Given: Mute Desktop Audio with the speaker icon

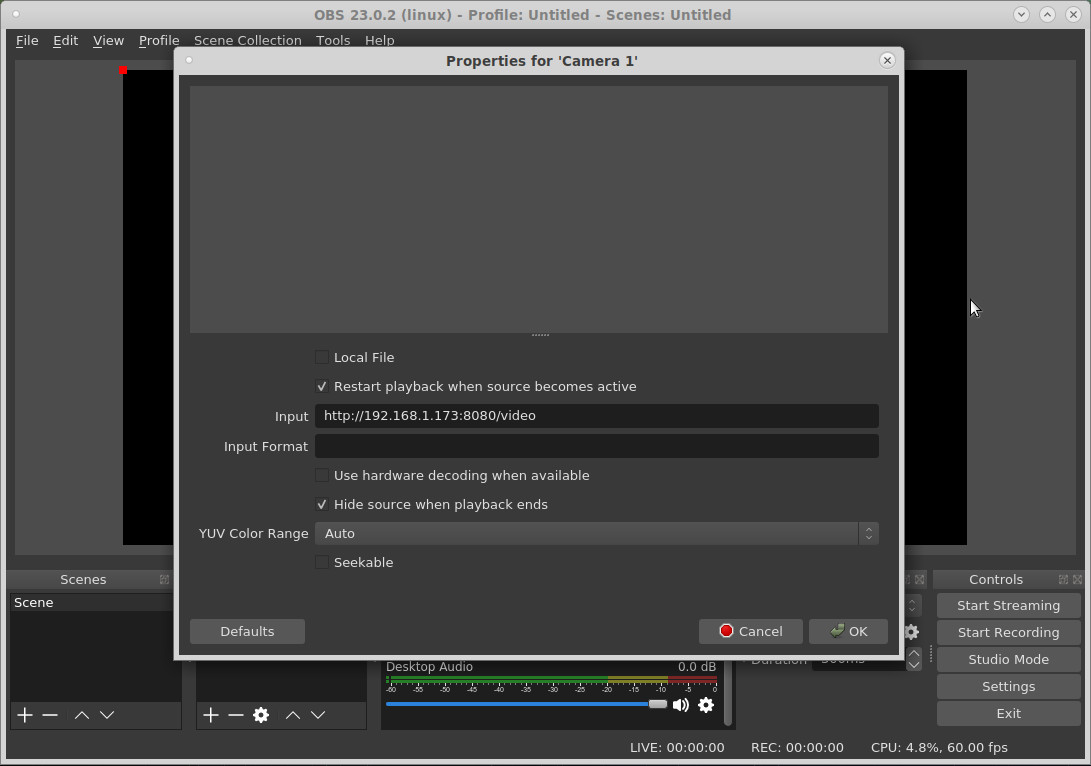Looking at the screenshot, I should pos(681,705).
